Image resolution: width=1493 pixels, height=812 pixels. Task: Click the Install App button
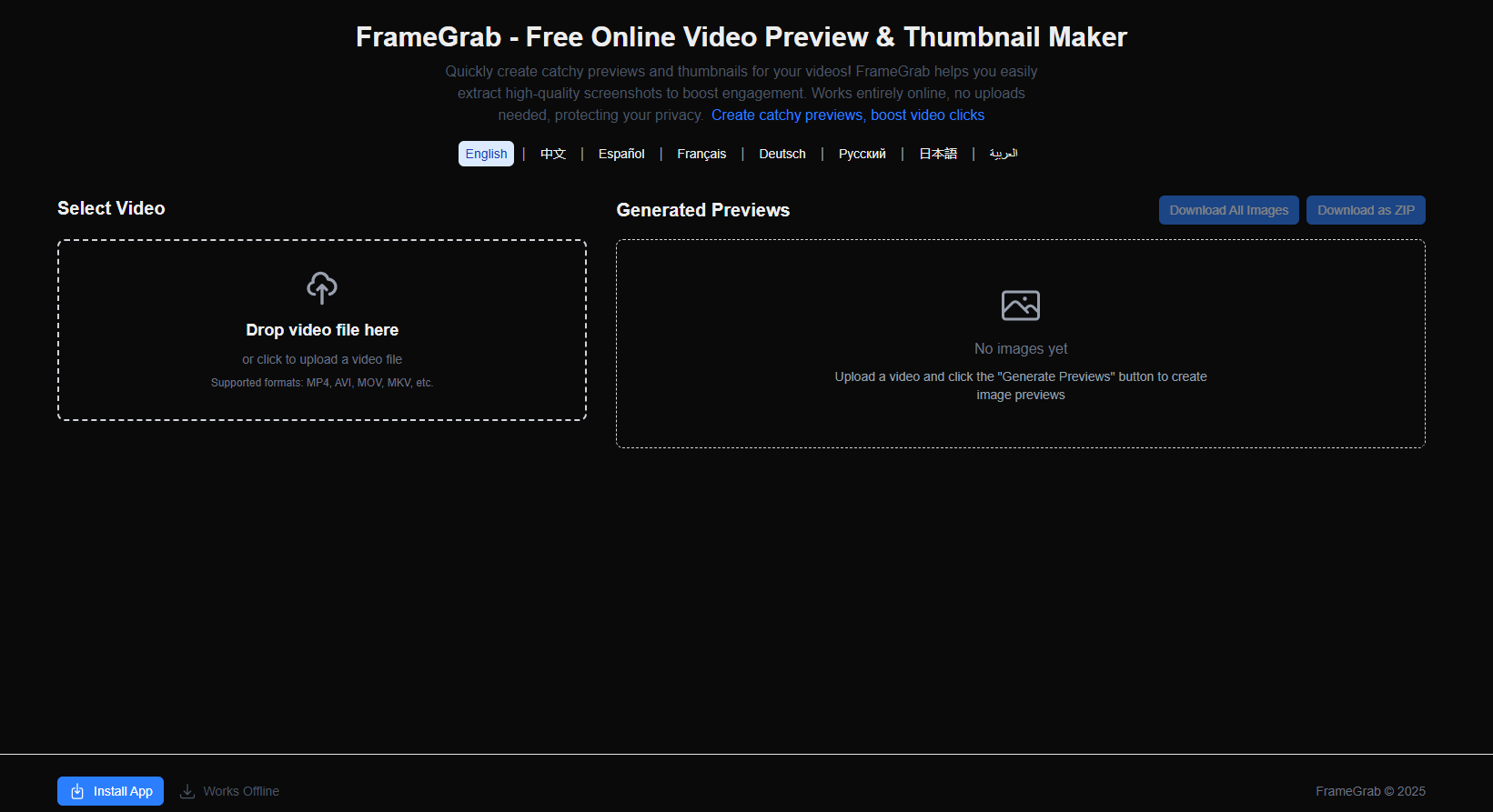pyautogui.click(x=110, y=791)
